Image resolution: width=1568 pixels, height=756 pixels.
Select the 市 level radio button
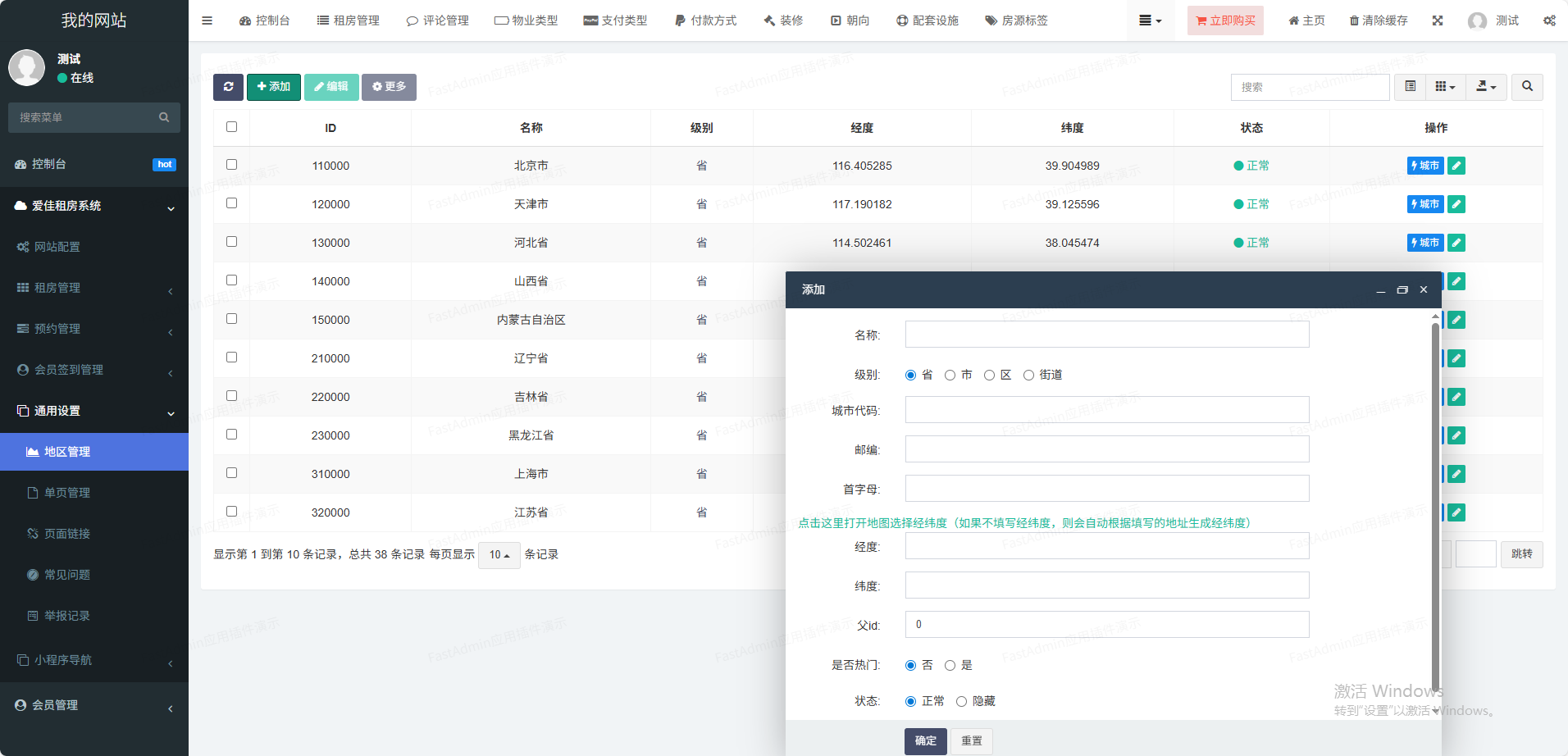[x=950, y=376]
